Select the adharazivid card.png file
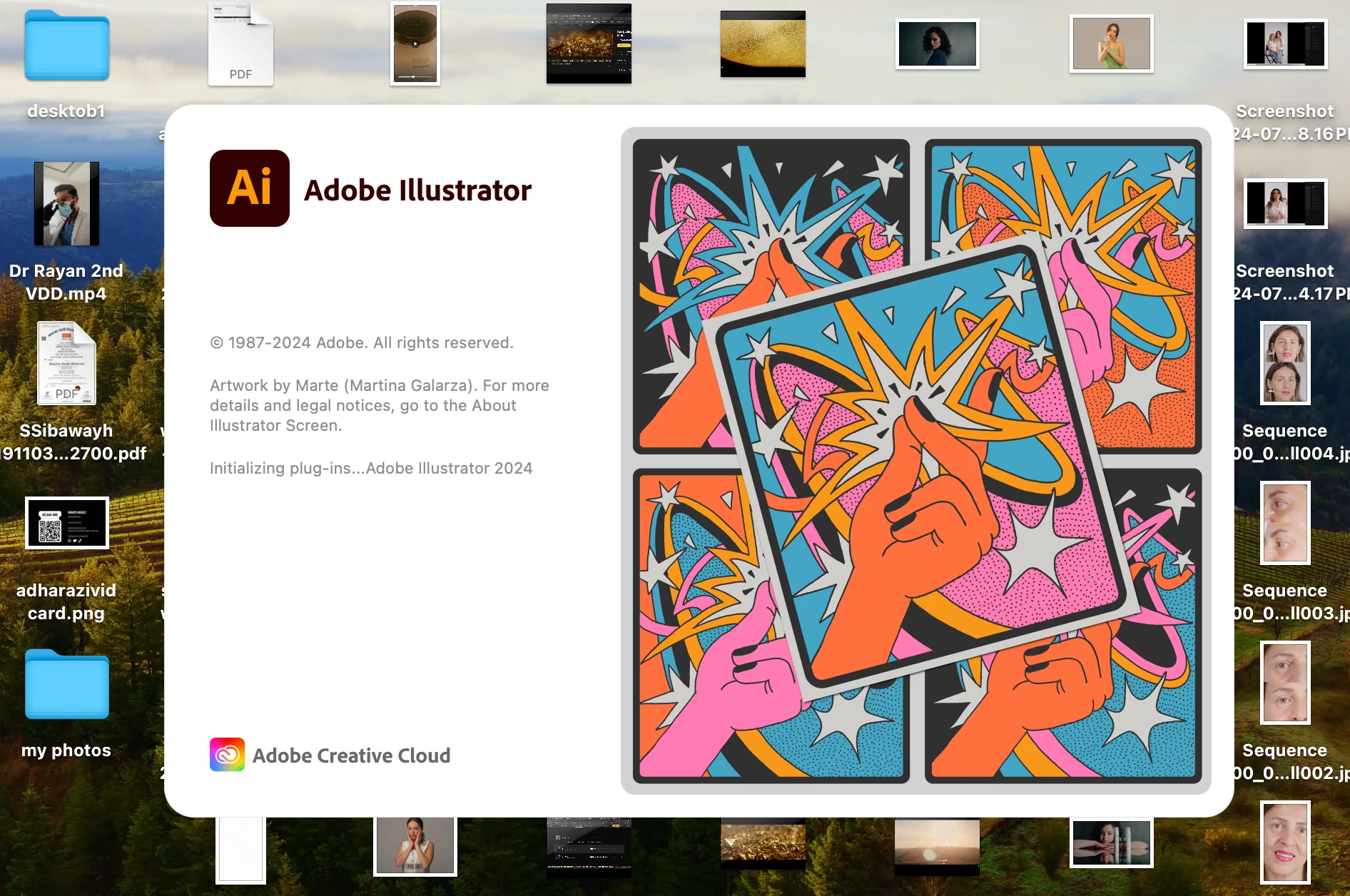 (67, 523)
